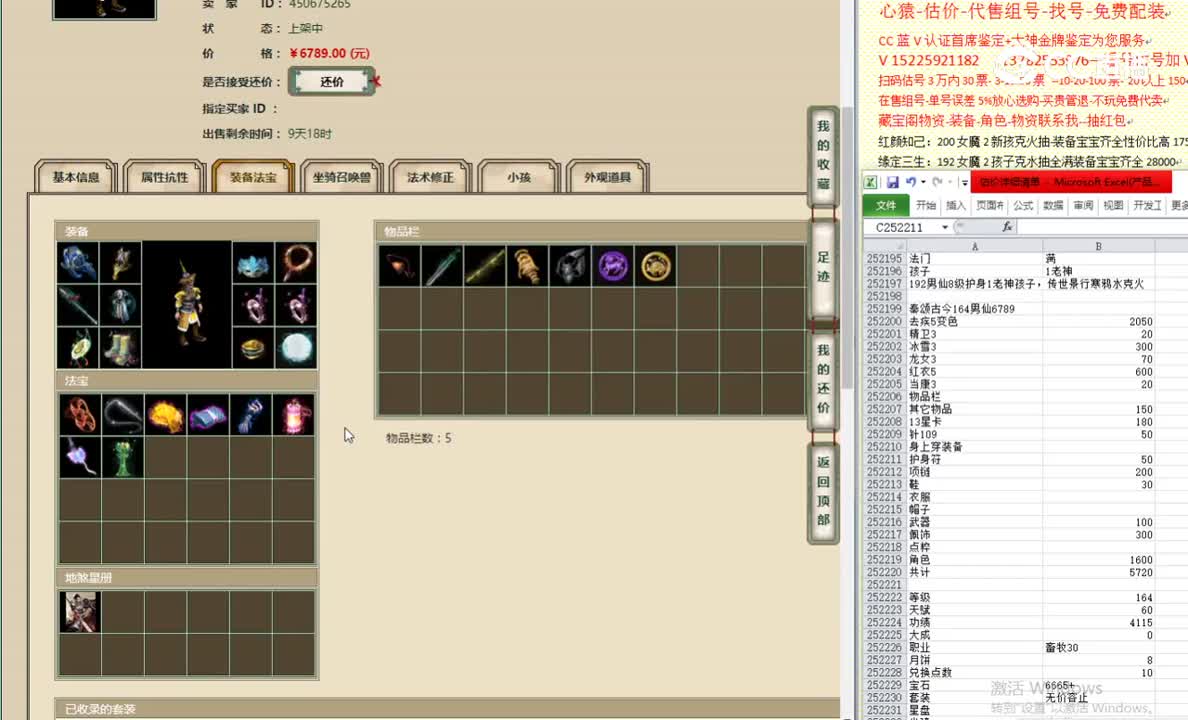Open the blue book with purple glow
The width and height of the screenshot is (1188, 720).
(x=208, y=415)
